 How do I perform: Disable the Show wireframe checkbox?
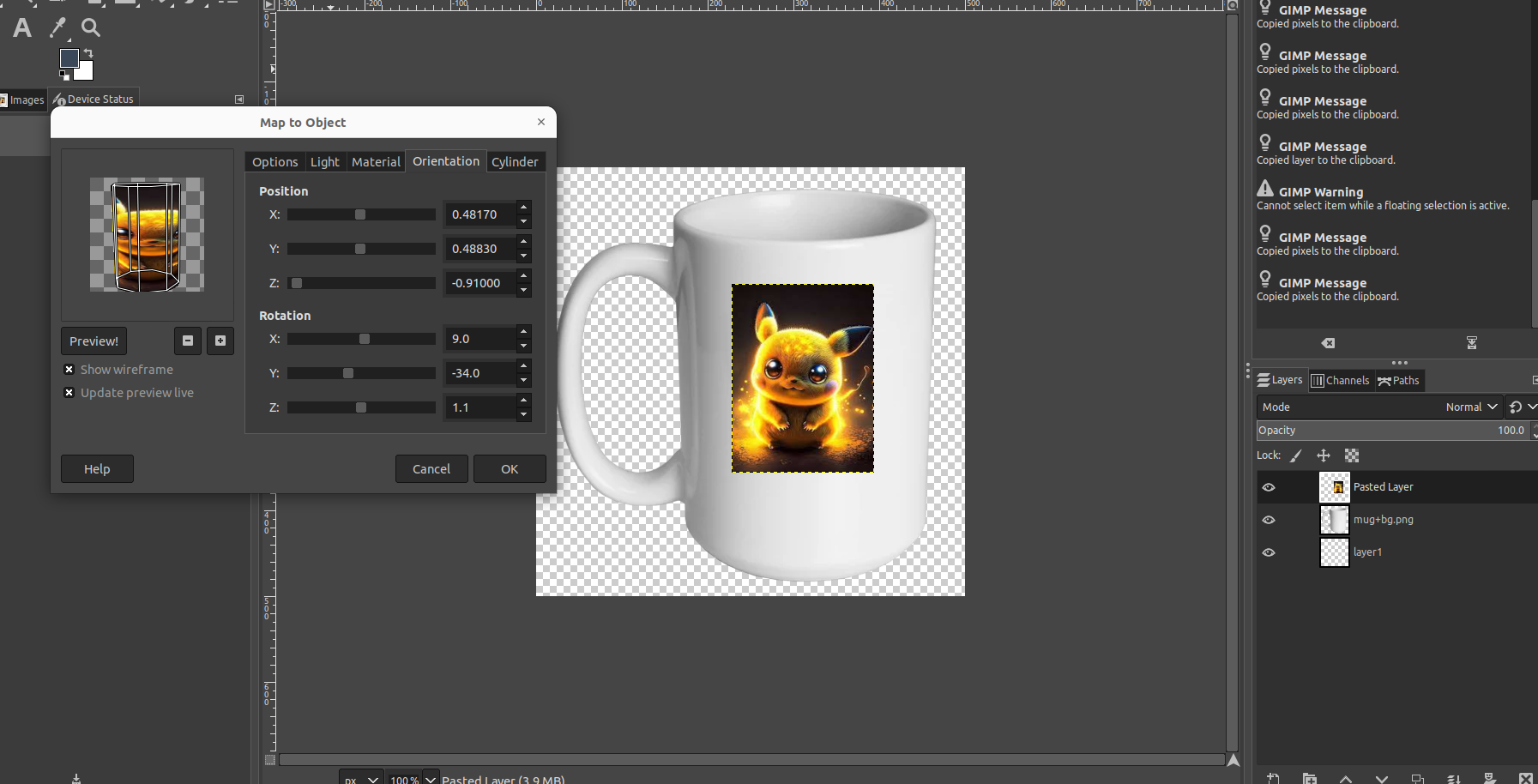coord(69,370)
